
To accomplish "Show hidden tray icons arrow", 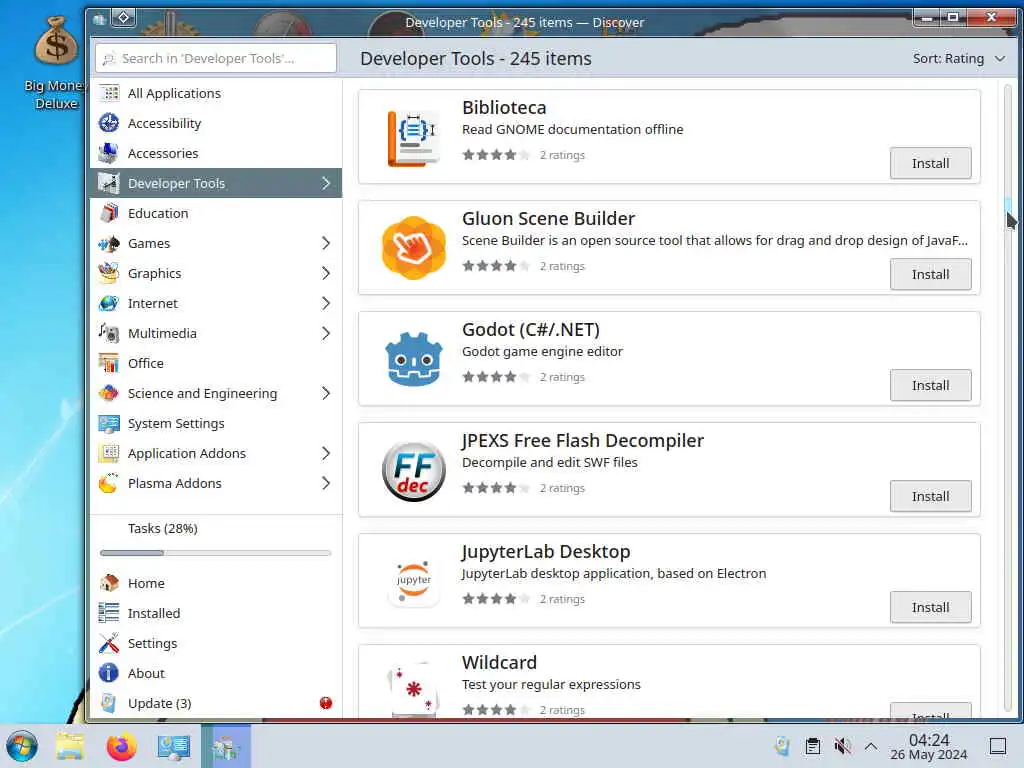I will point(871,746).
